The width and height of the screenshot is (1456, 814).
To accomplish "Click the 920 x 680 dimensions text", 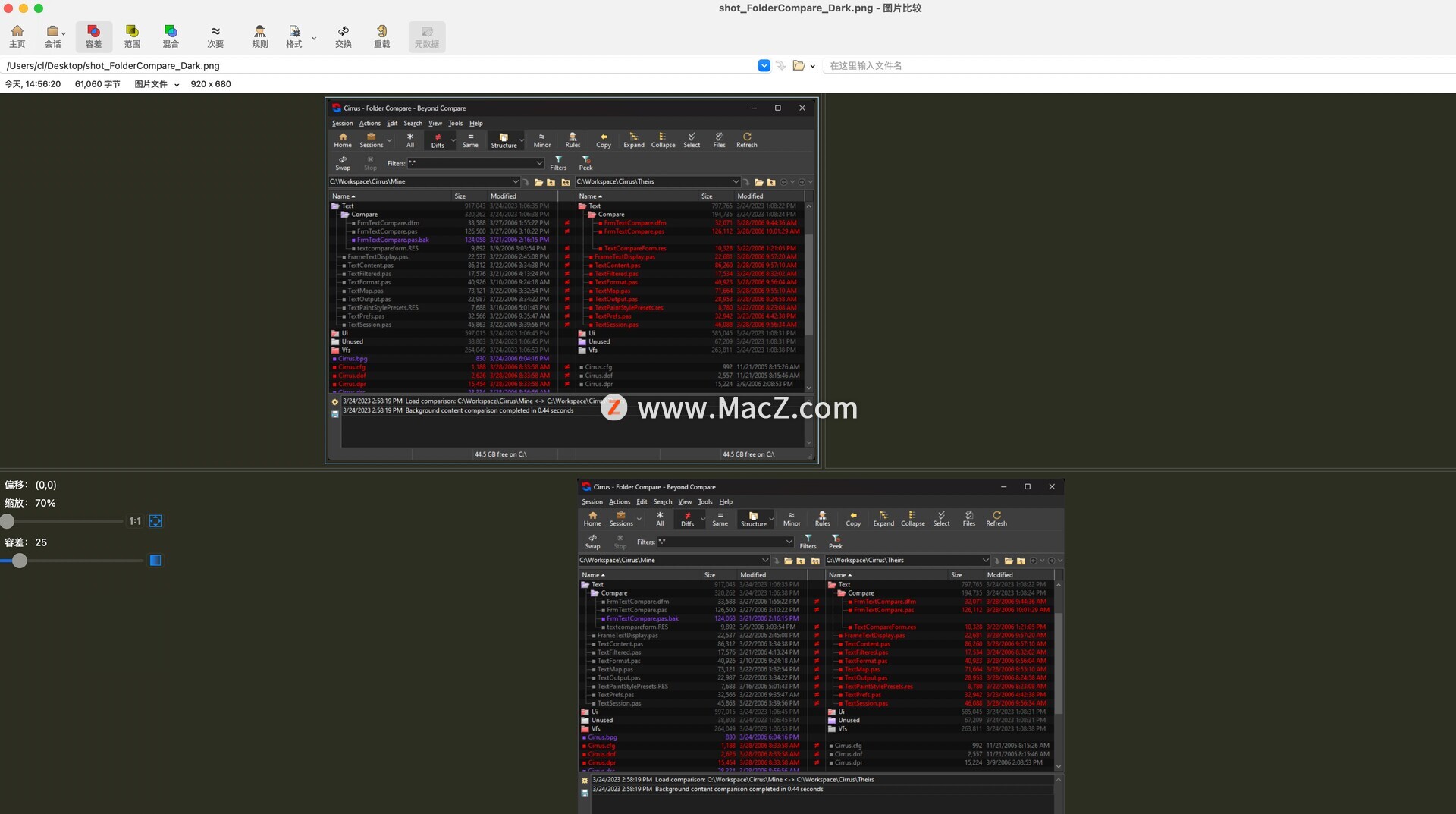I will (211, 84).
